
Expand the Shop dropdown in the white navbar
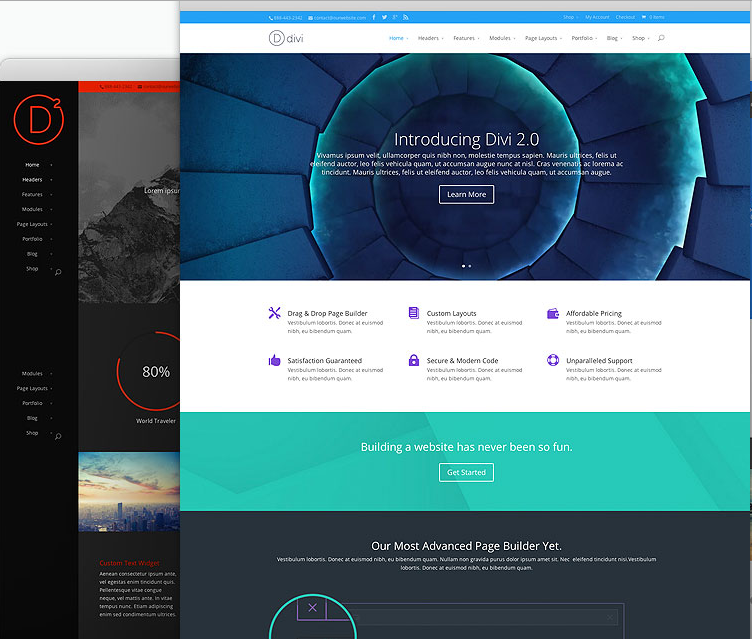pos(641,38)
